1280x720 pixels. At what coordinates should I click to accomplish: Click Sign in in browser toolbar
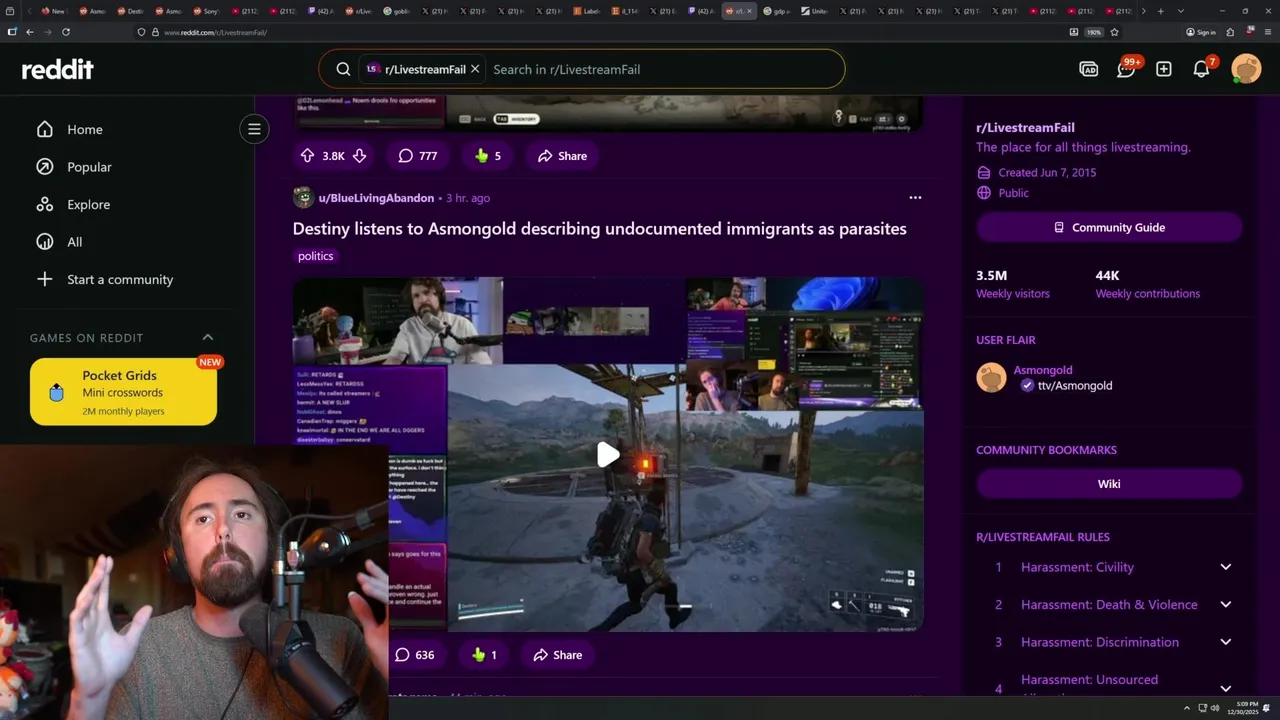coord(1201,32)
